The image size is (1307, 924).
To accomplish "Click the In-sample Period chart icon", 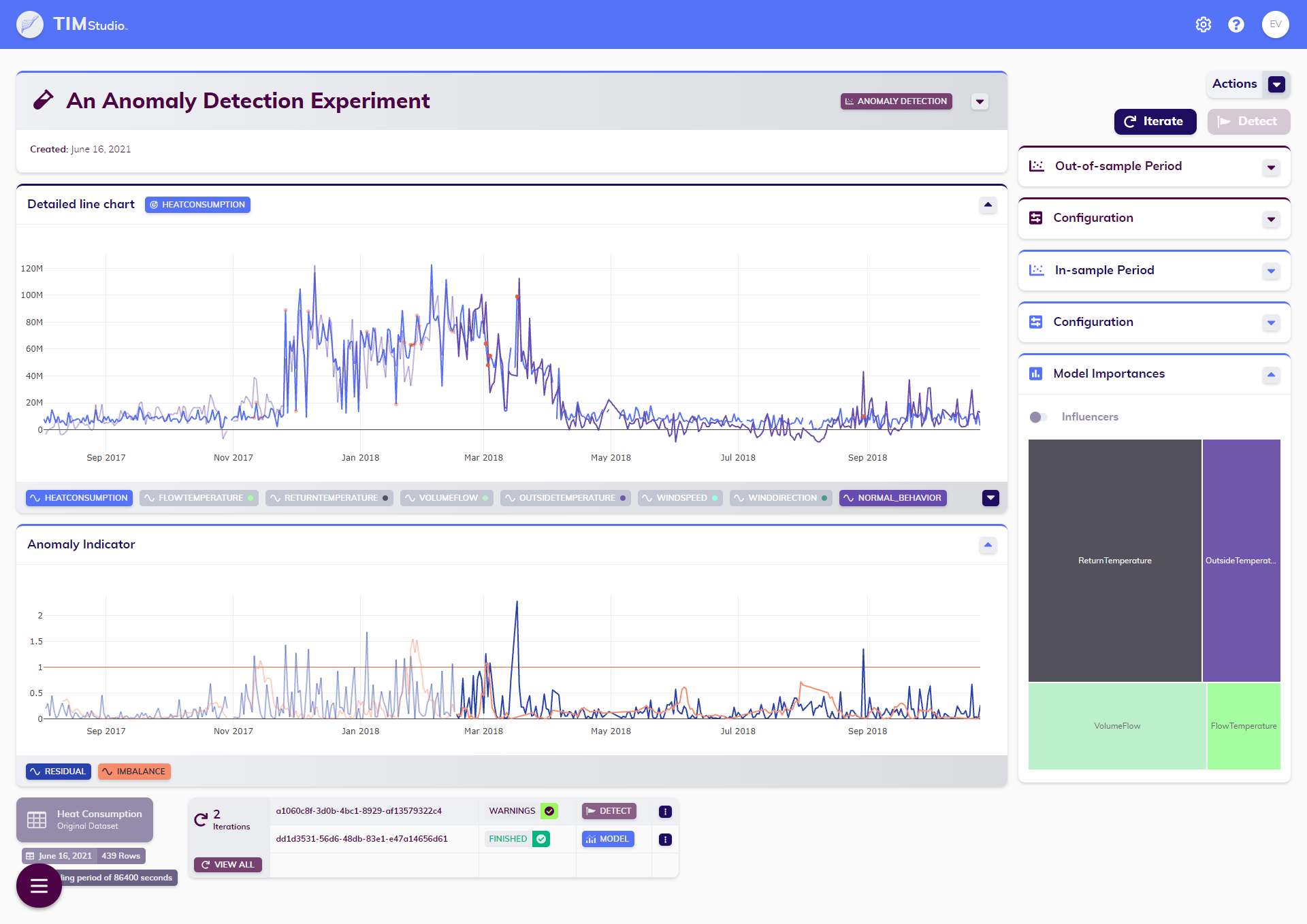I will (x=1036, y=270).
